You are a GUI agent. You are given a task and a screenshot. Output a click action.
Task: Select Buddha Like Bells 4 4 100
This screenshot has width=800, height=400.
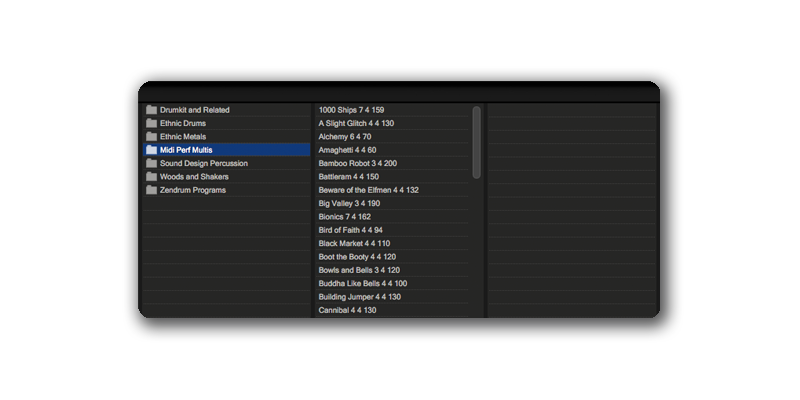[x=362, y=283]
